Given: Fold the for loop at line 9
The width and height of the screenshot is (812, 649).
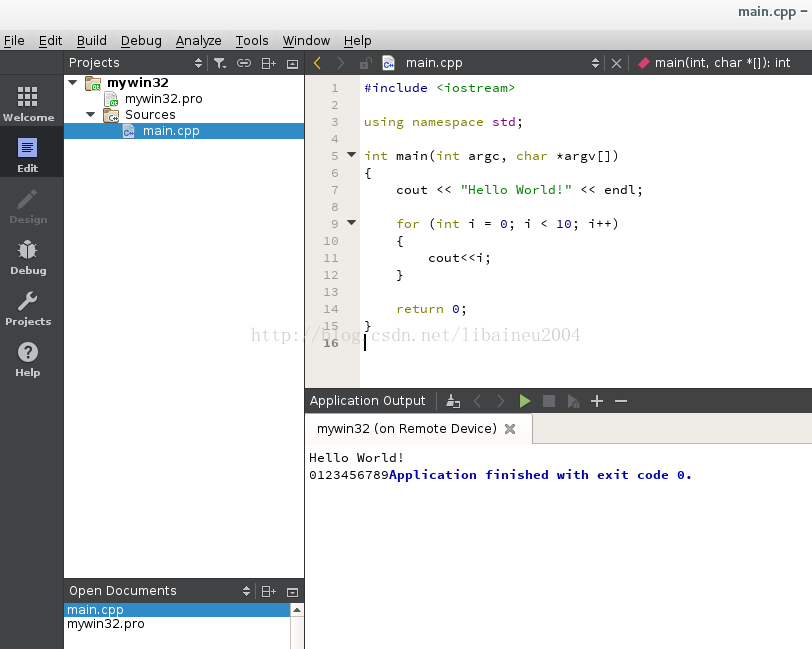Looking at the screenshot, I should coord(352,223).
